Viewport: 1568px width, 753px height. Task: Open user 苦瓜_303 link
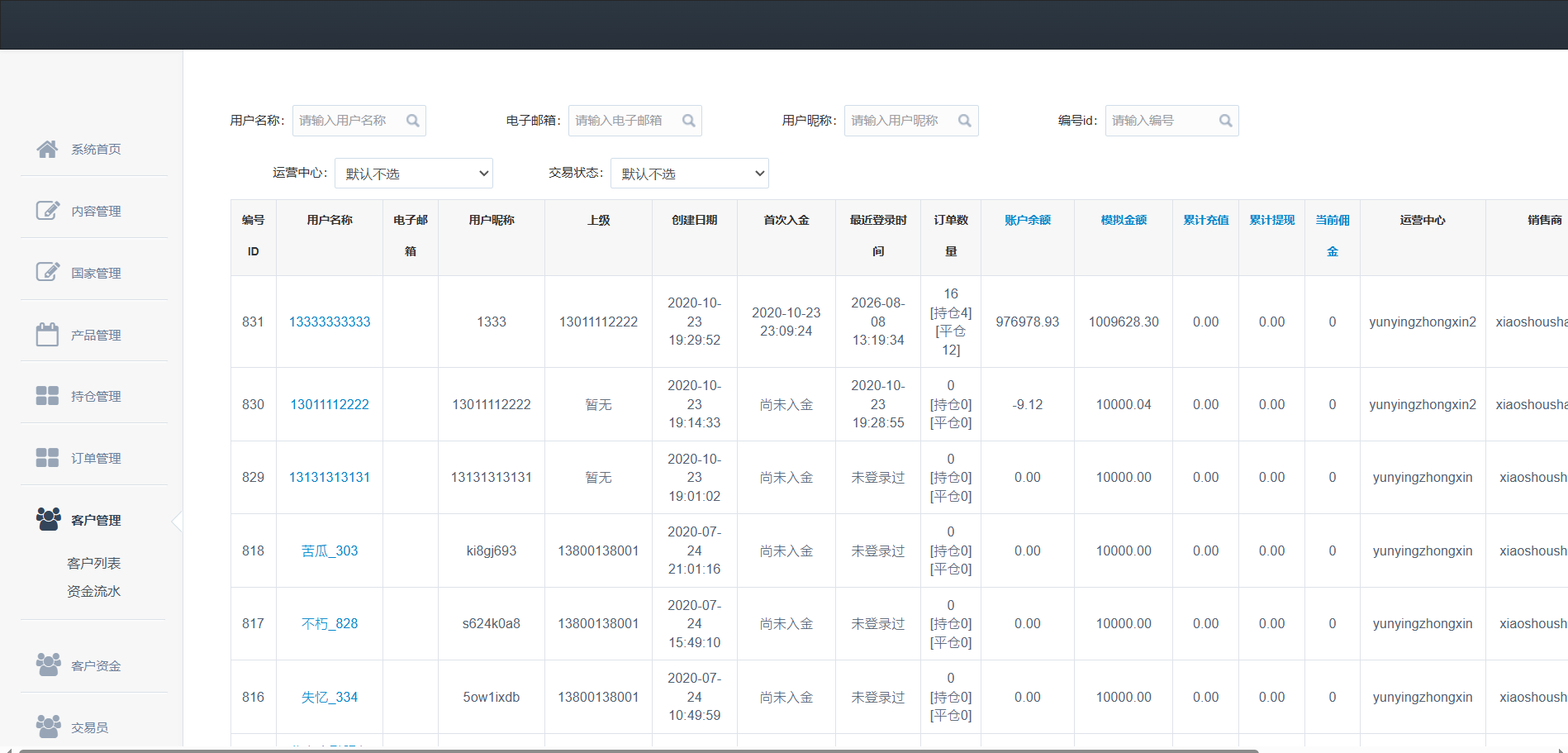tap(330, 550)
